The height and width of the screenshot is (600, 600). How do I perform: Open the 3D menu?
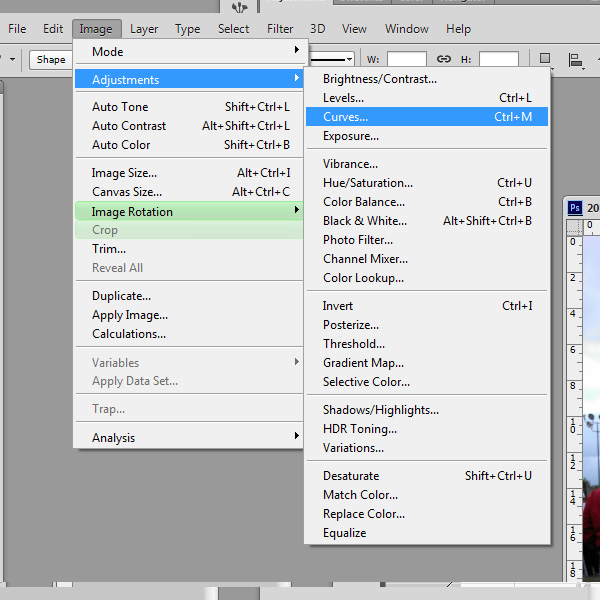pyautogui.click(x=318, y=29)
